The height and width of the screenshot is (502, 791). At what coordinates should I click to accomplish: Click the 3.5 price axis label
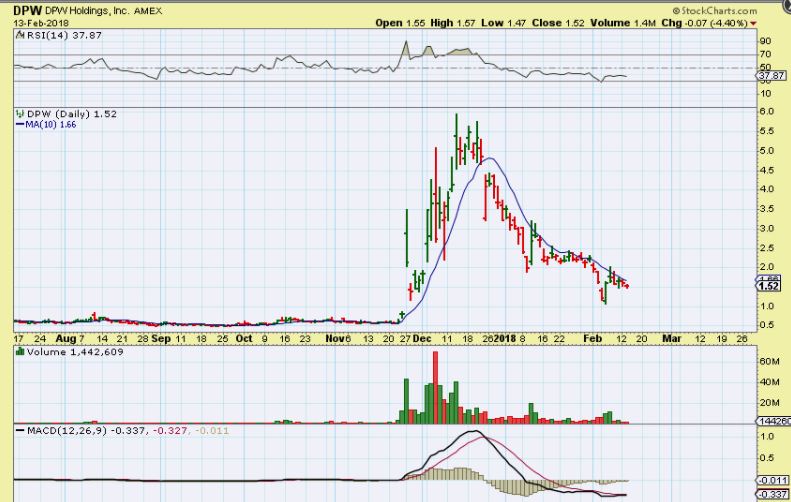[766, 209]
